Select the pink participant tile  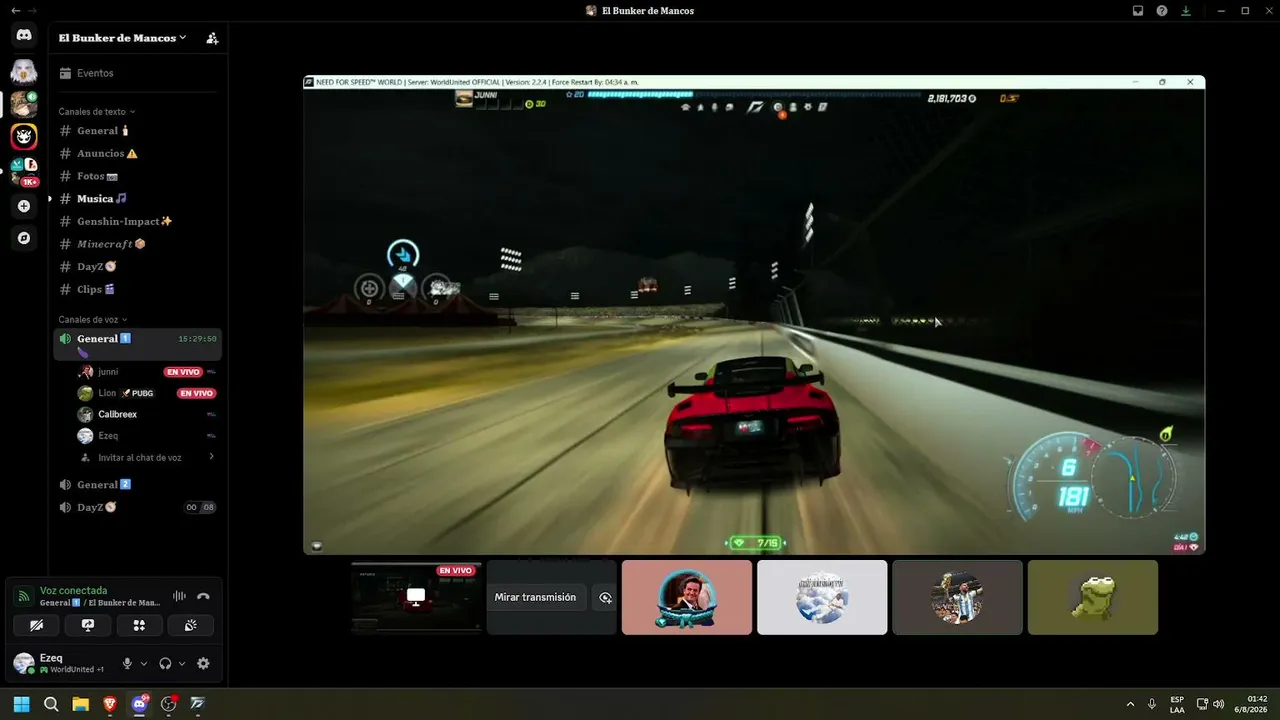687,597
